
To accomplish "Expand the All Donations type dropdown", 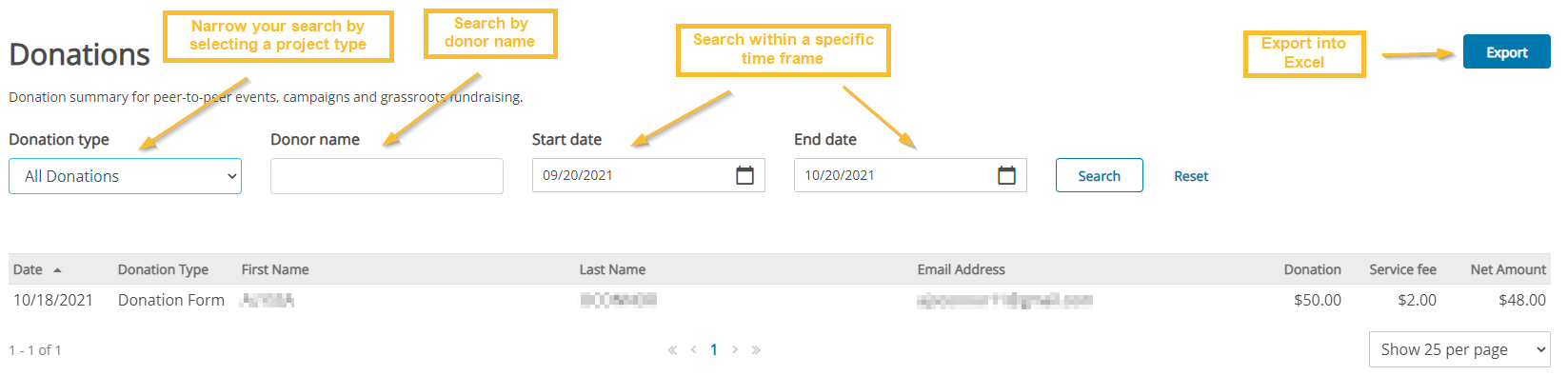I will [125, 176].
